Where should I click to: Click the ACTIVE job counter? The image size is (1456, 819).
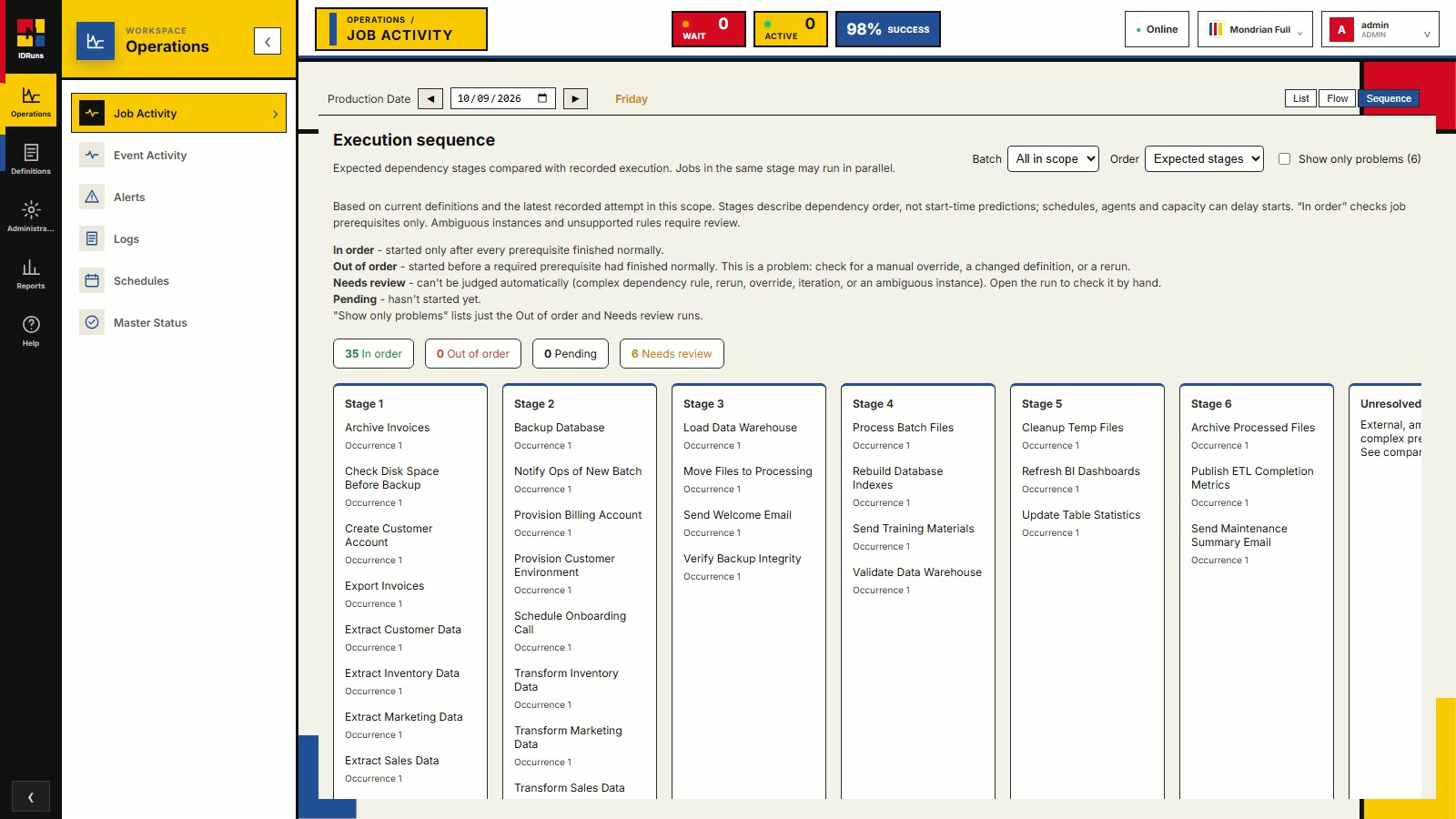tap(791, 29)
